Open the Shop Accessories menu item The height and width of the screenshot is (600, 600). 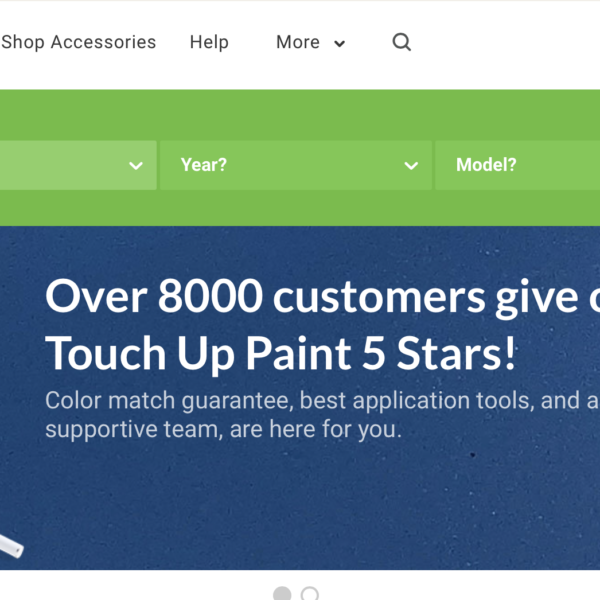point(78,42)
